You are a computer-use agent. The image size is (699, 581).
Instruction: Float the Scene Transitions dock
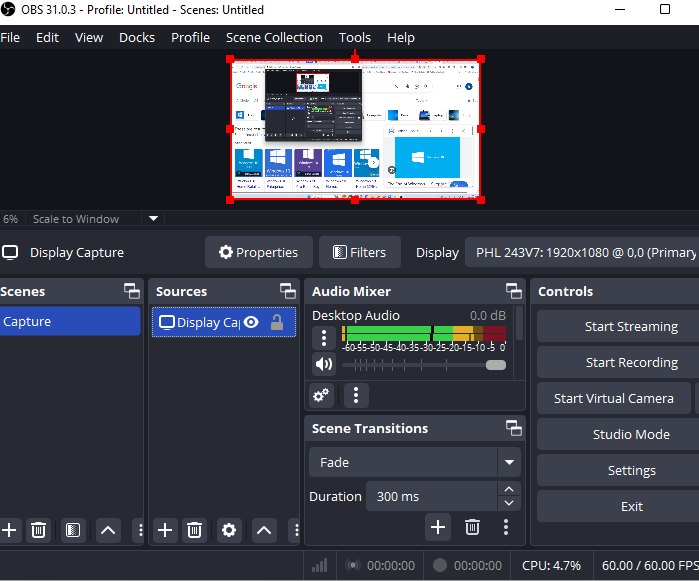coord(514,428)
